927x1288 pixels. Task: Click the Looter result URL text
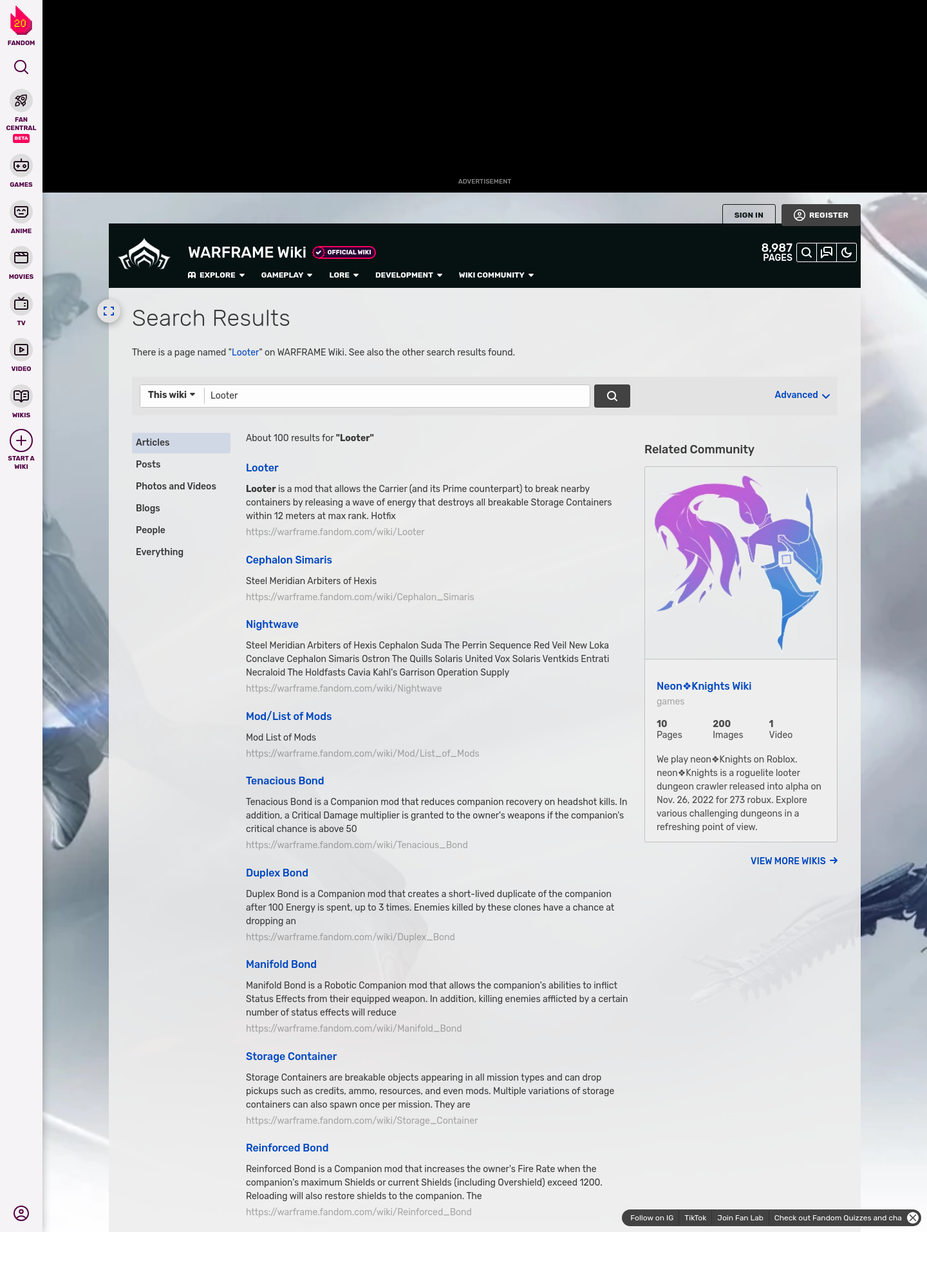(x=335, y=532)
